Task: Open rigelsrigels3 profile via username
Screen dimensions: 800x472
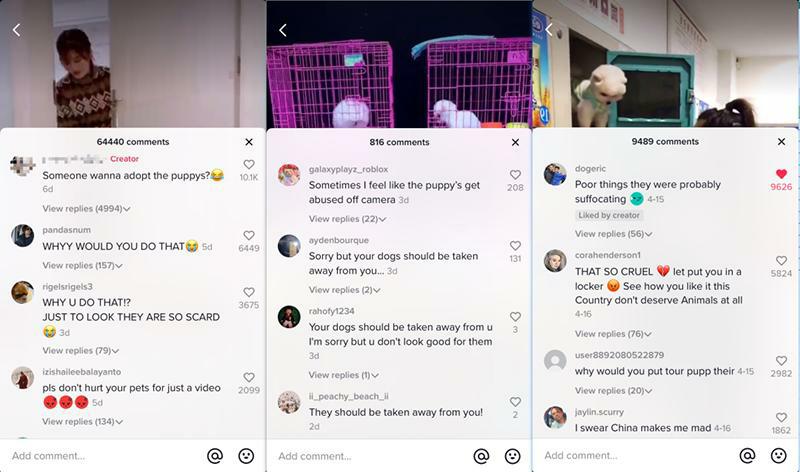Action: click(67, 287)
